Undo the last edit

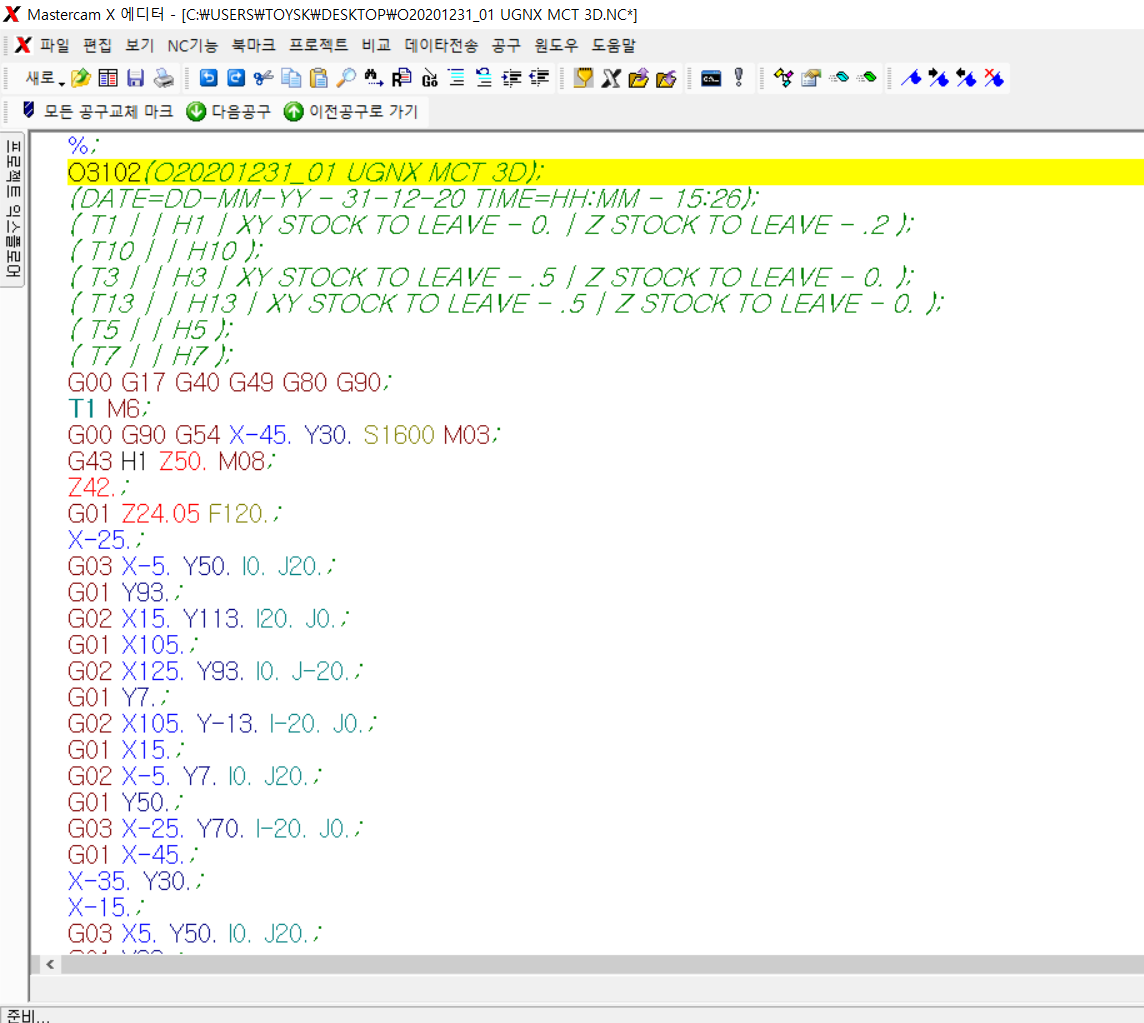coord(209,78)
